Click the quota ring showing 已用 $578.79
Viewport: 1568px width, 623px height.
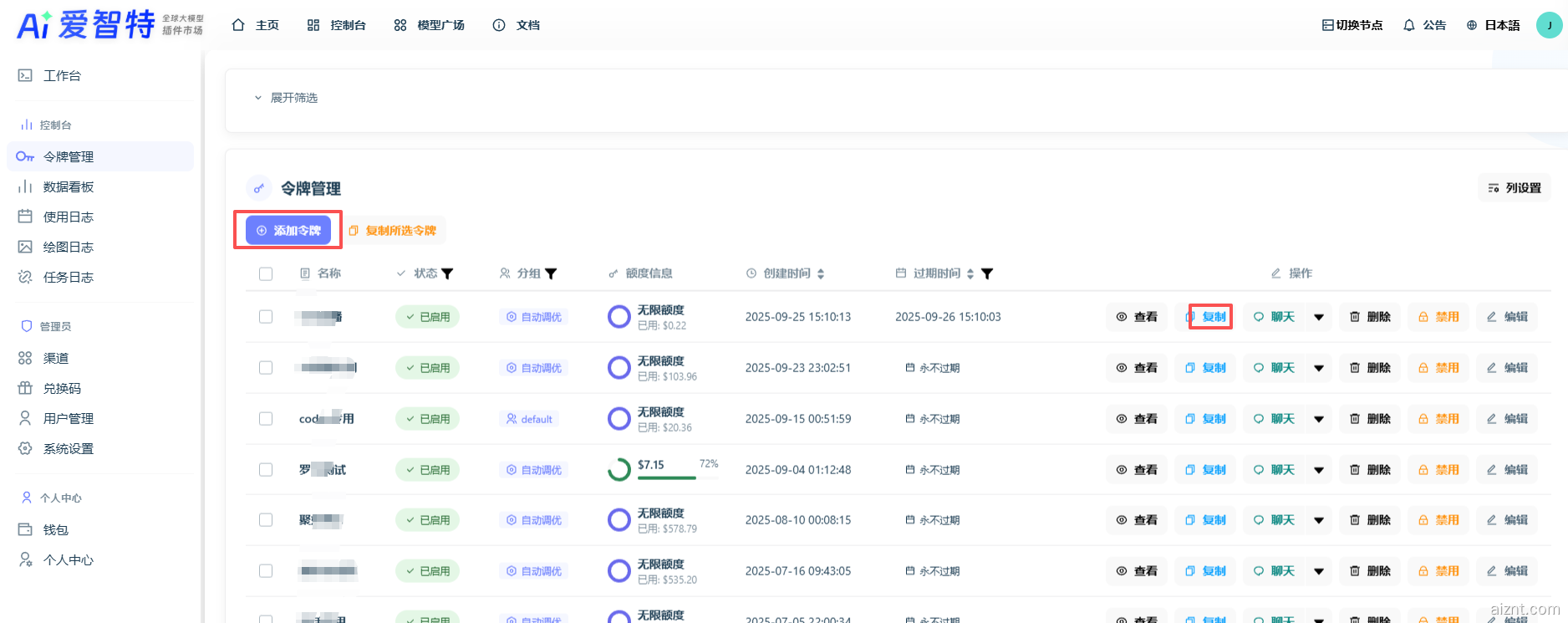619,520
